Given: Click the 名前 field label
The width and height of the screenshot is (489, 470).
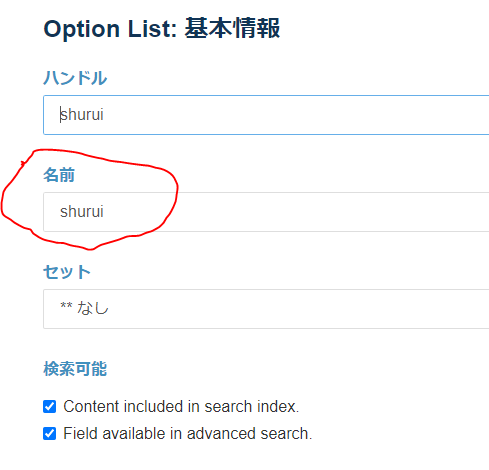Looking at the screenshot, I should coord(59,175).
